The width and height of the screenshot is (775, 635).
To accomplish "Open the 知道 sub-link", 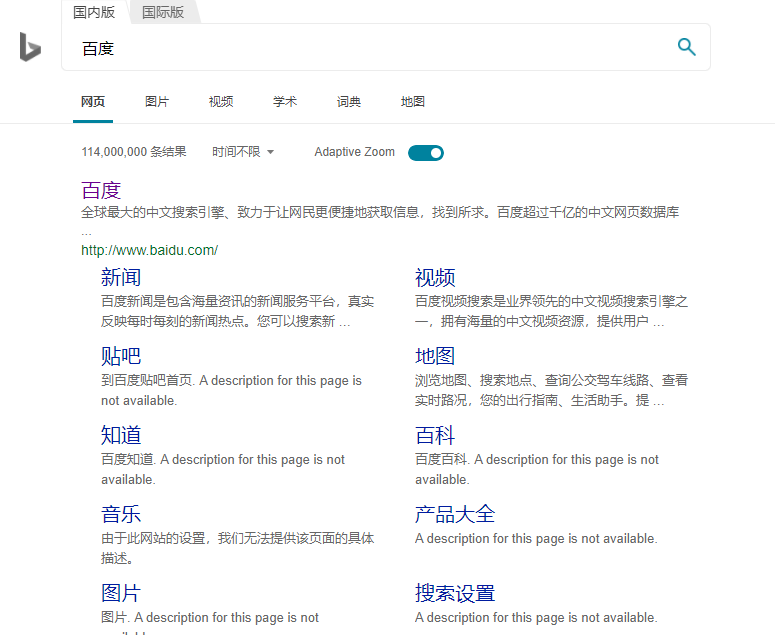I will [x=121, y=435].
